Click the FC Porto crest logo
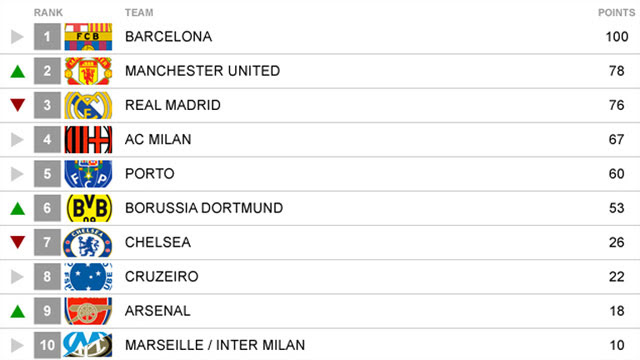The height and width of the screenshot is (360, 640). (x=88, y=174)
